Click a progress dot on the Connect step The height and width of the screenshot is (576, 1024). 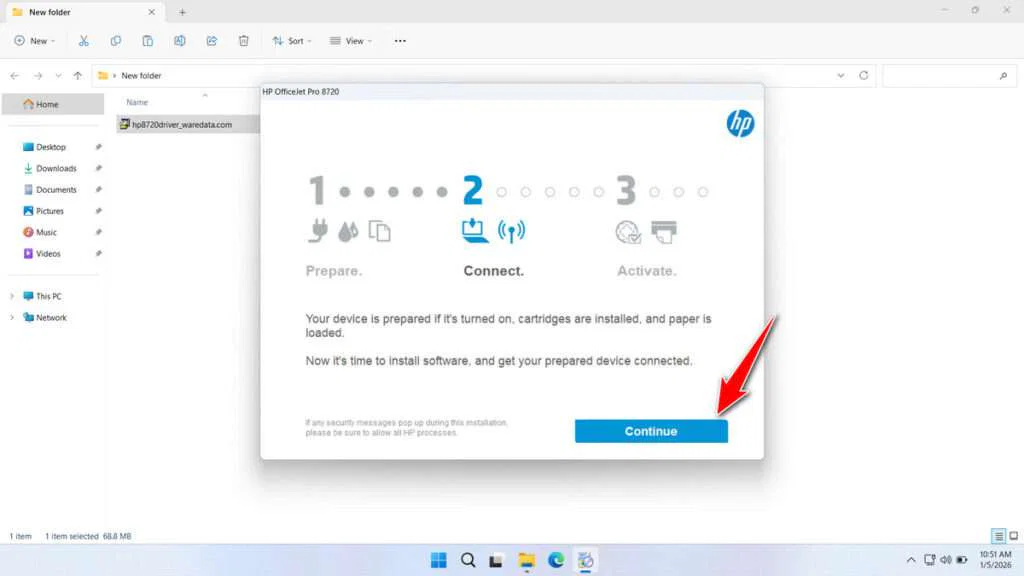point(500,191)
